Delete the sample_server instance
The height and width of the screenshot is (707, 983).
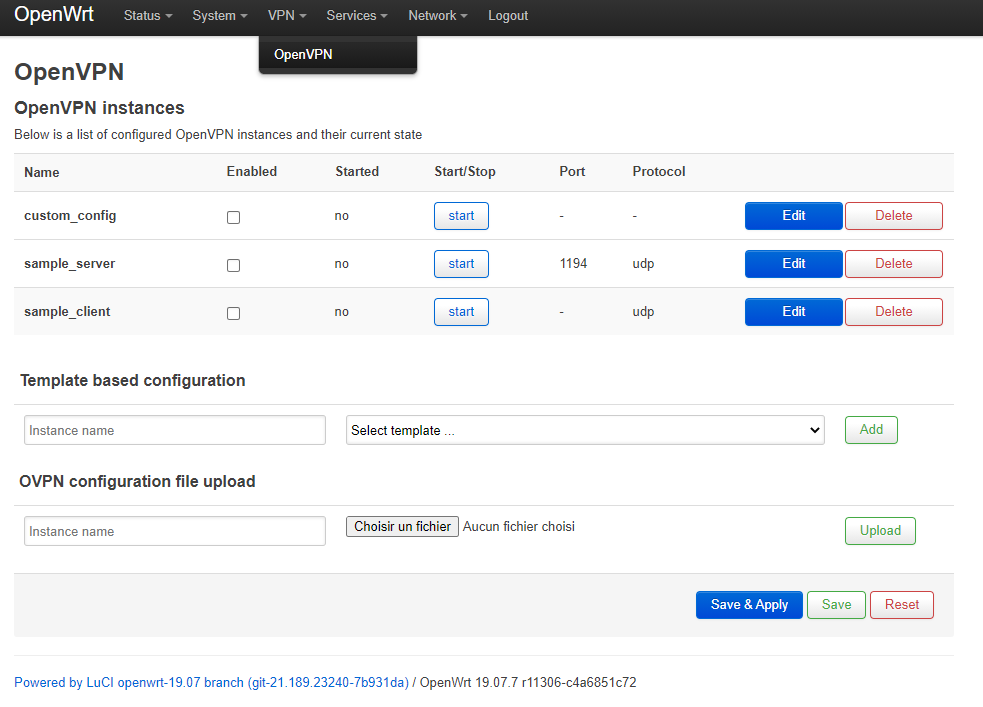893,264
